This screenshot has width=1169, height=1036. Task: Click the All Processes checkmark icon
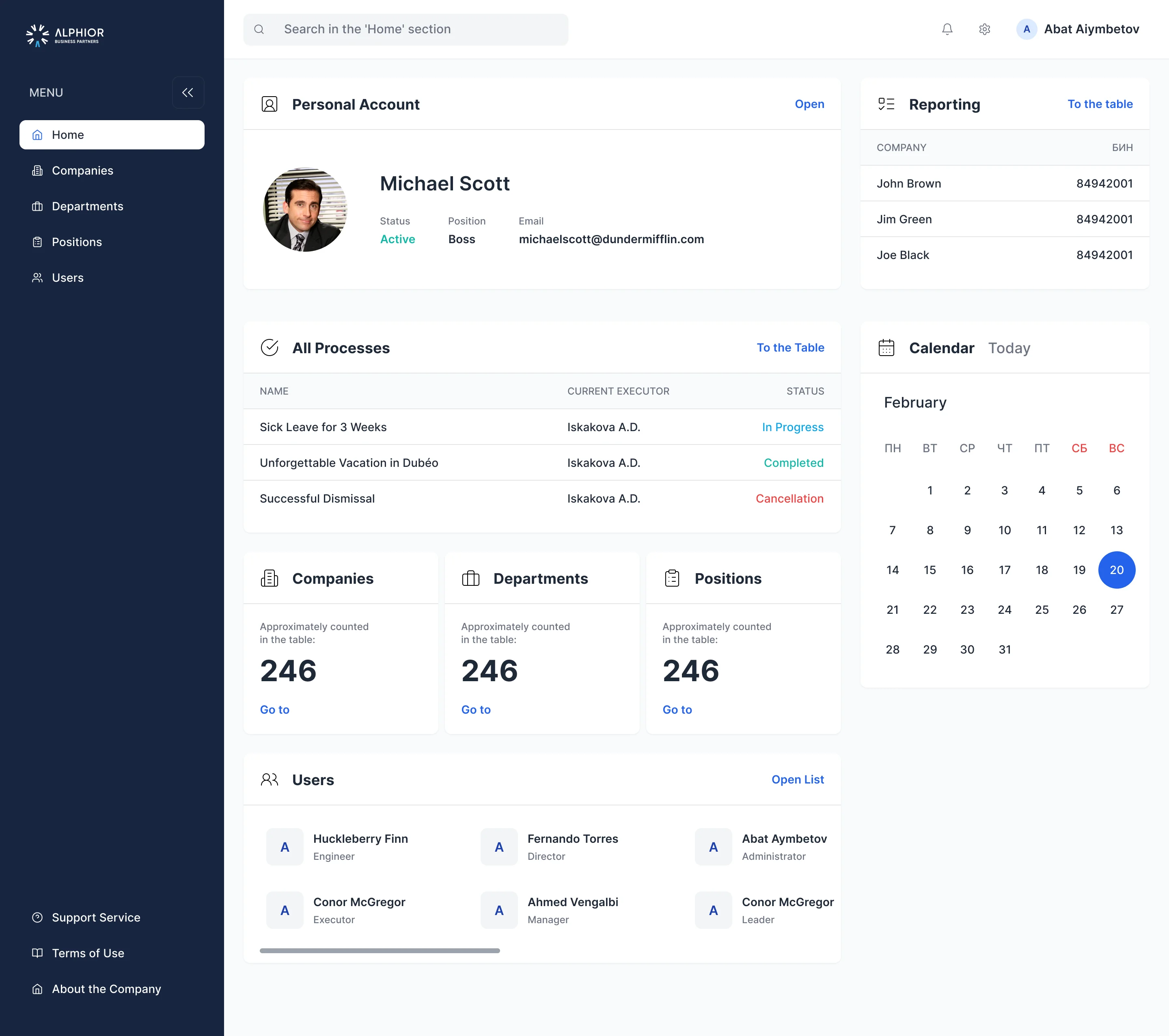pyautogui.click(x=270, y=348)
